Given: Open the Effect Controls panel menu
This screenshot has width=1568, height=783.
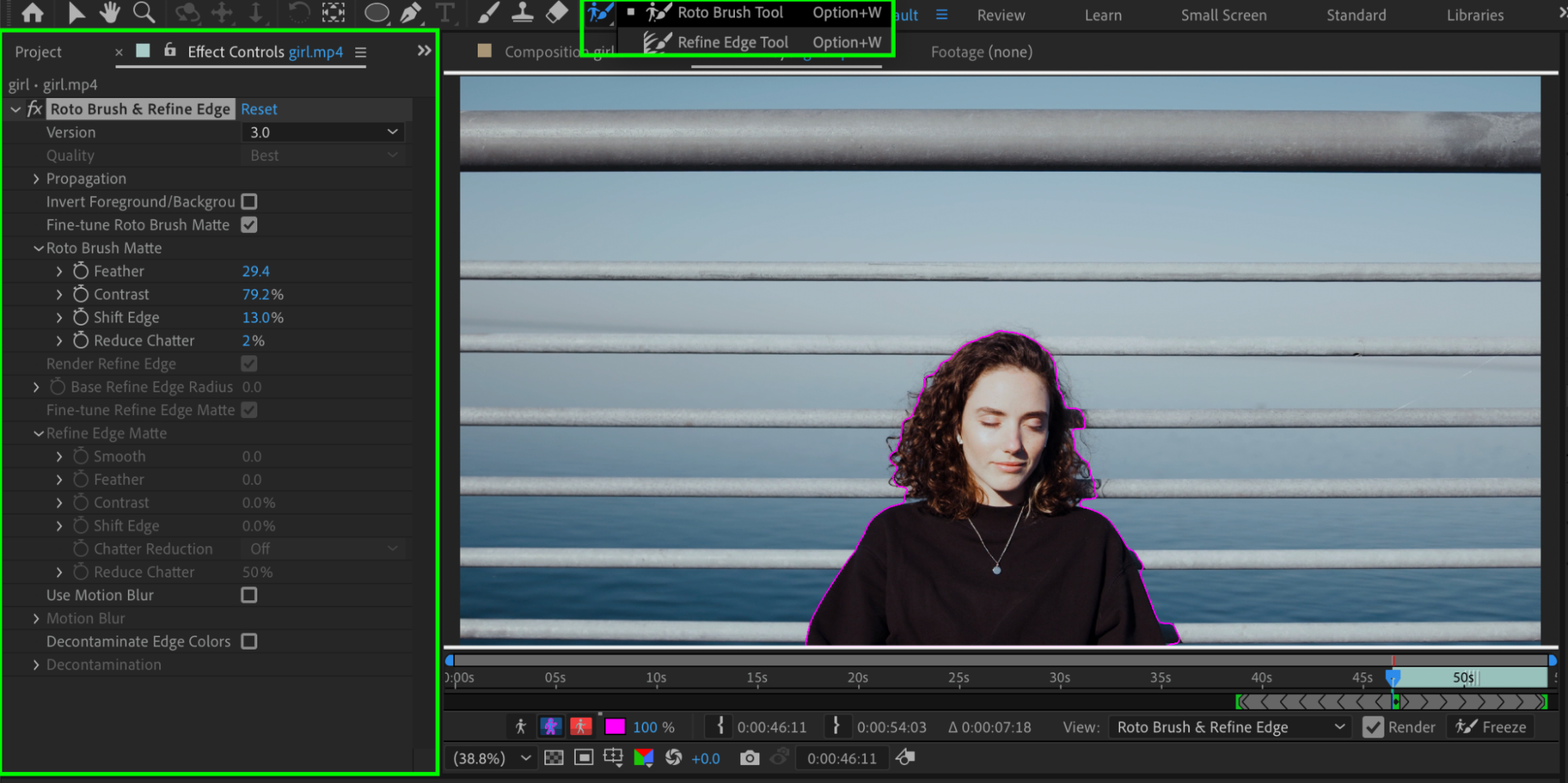Looking at the screenshot, I should pos(361,53).
